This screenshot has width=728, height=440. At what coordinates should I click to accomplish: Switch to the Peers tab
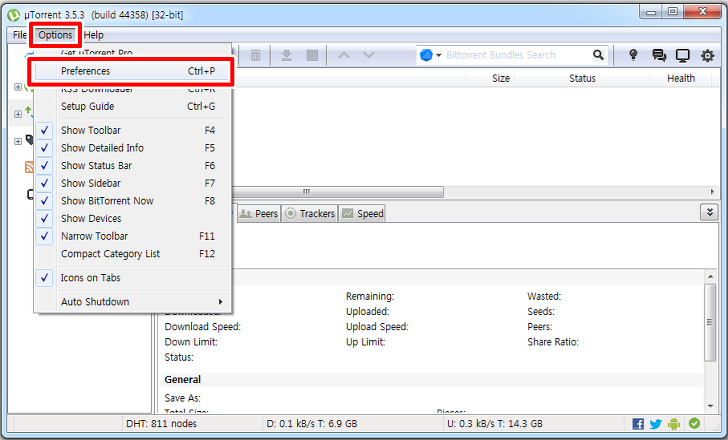coord(259,214)
